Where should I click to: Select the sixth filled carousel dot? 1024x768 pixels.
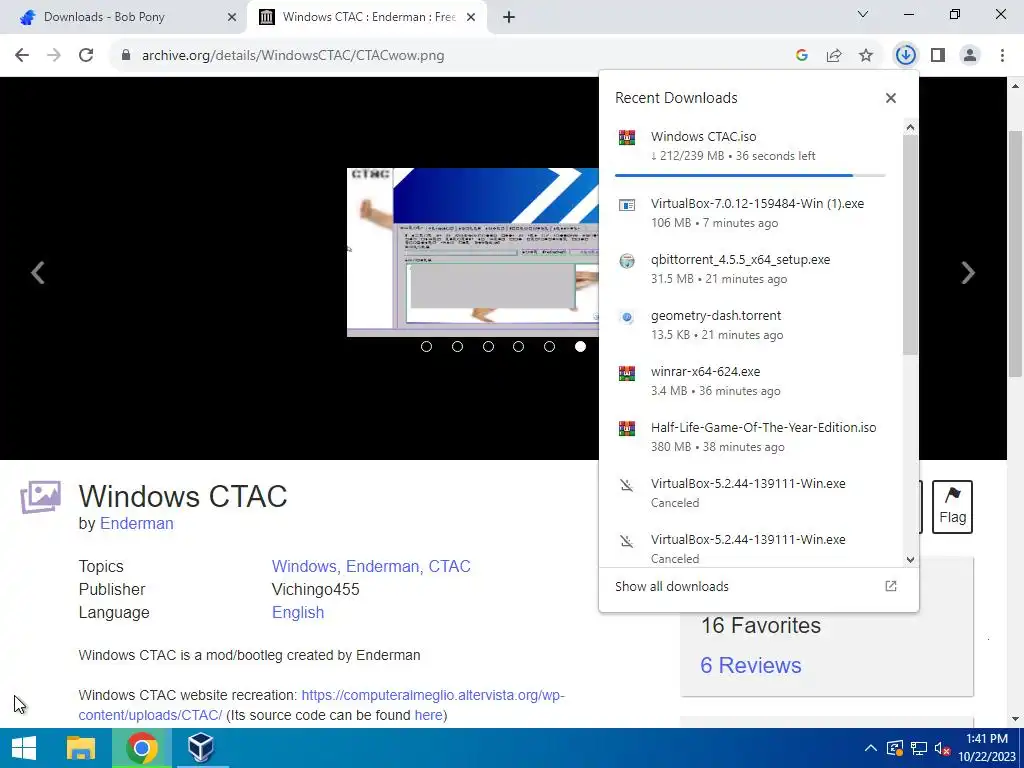pyautogui.click(x=580, y=347)
